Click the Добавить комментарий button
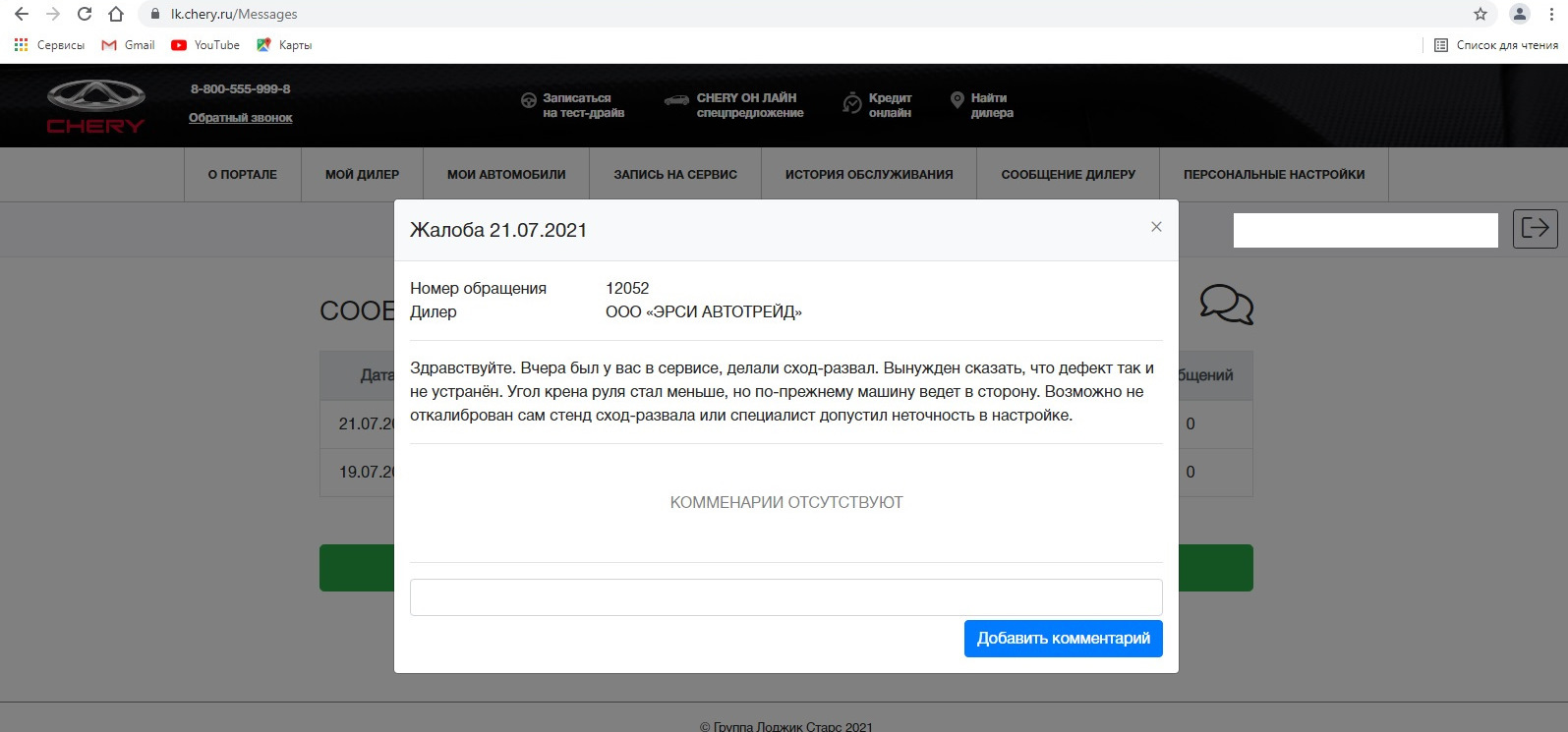The width and height of the screenshot is (1568, 732). click(1064, 639)
